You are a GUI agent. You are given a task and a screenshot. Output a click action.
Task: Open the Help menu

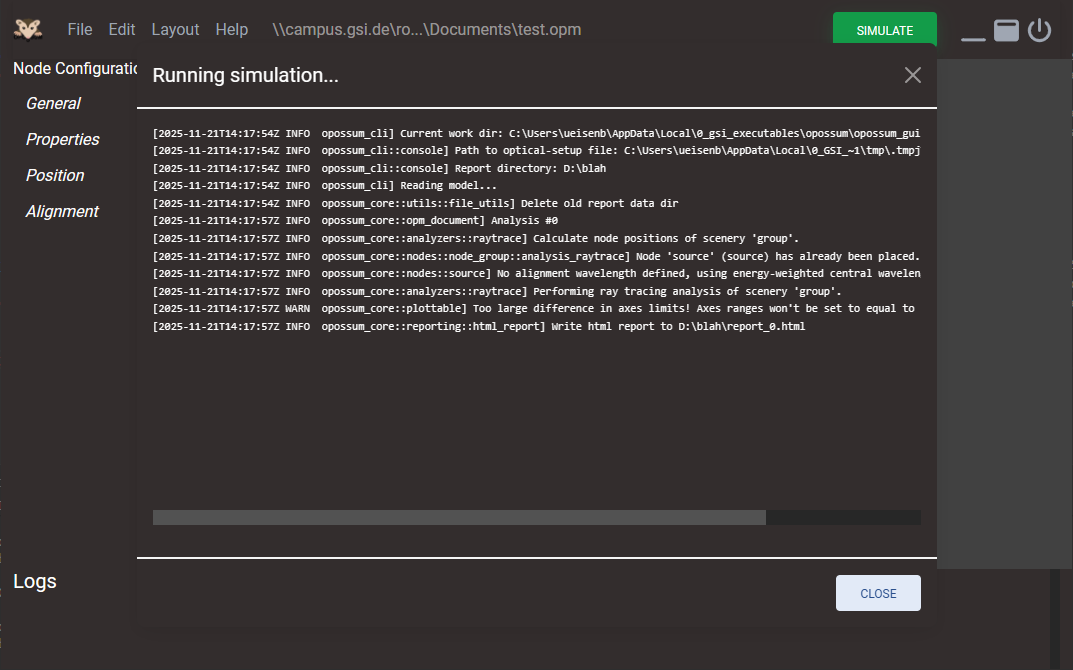(x=231, y=29)
